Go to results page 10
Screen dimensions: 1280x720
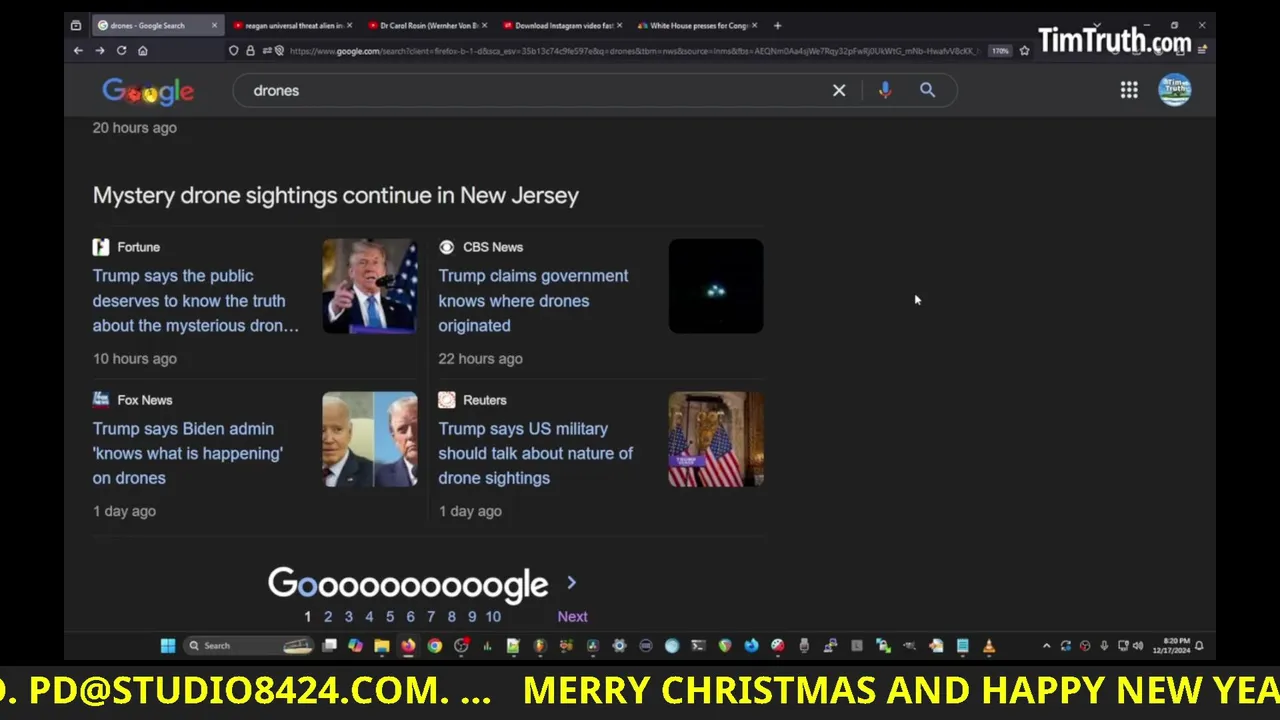[x=493, y=616]
